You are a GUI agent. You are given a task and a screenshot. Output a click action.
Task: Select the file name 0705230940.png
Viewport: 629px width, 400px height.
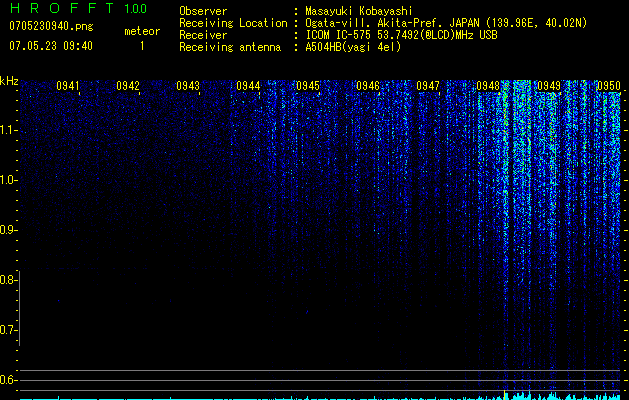(x=51, y=26)
